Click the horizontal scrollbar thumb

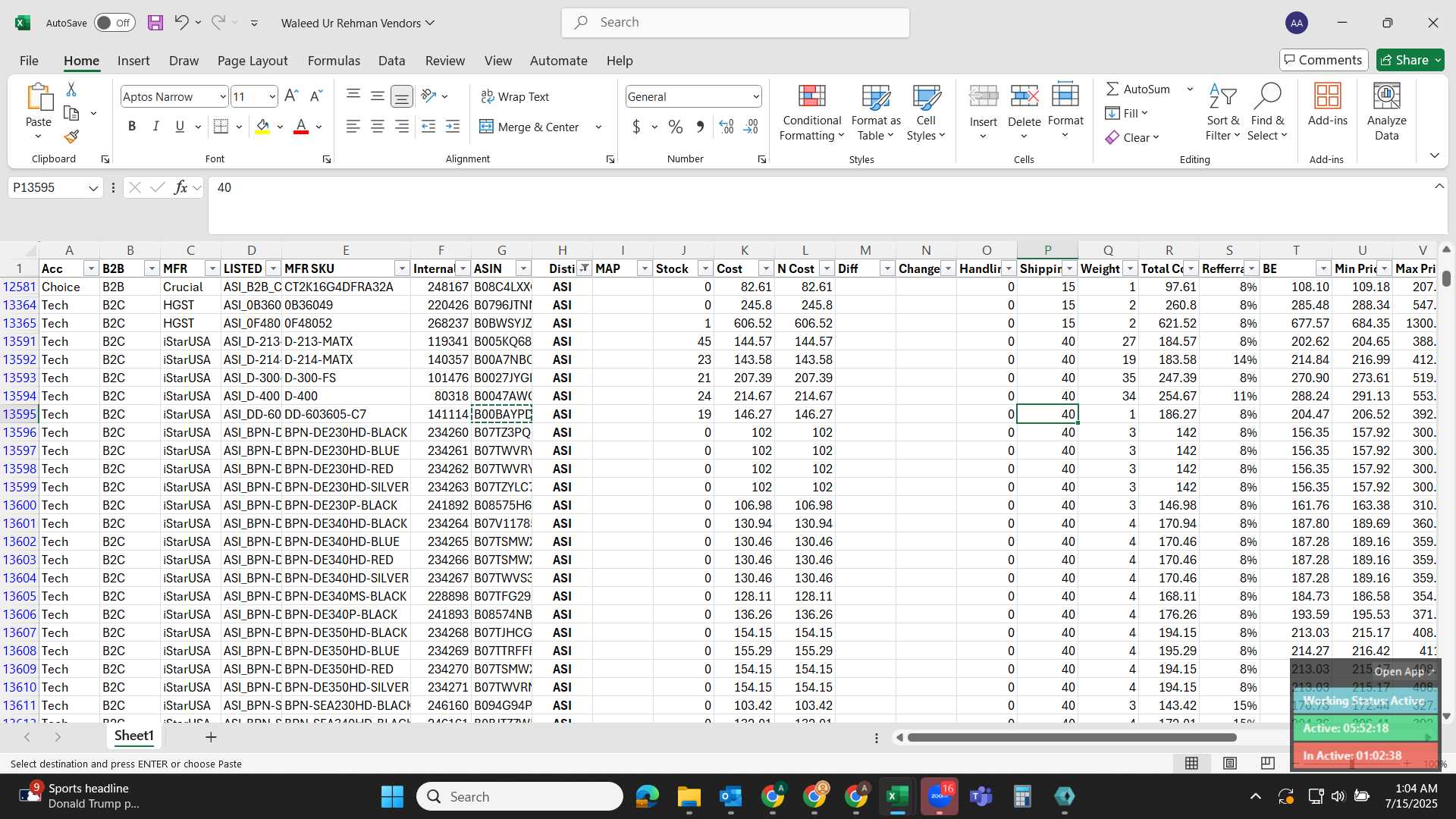click(x=1072, y=737)
